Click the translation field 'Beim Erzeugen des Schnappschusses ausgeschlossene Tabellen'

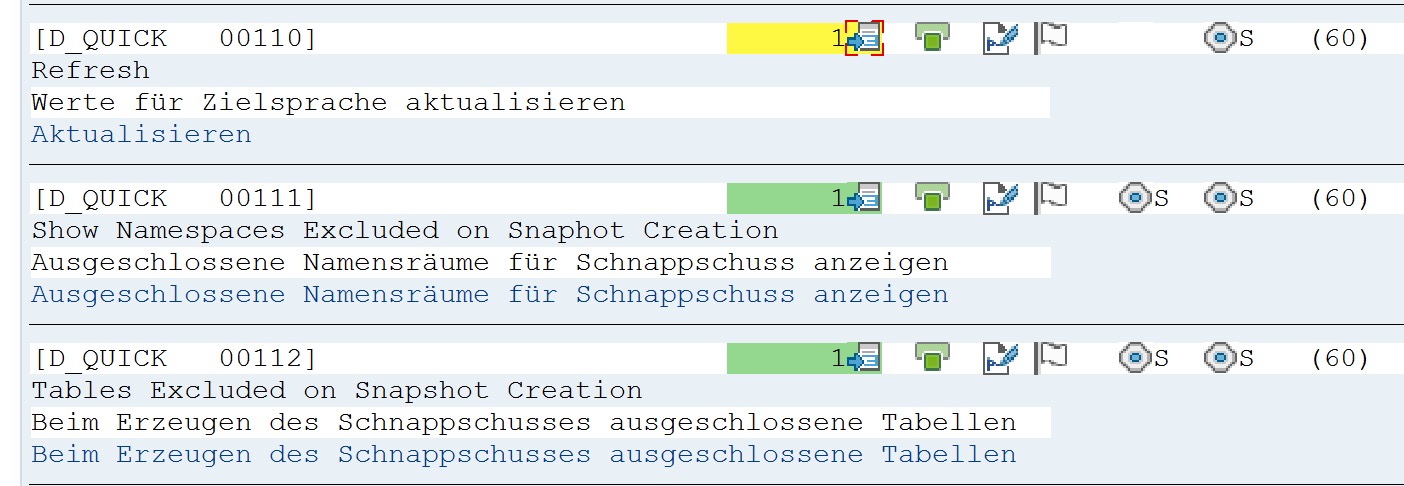click(x=540, y=422)
